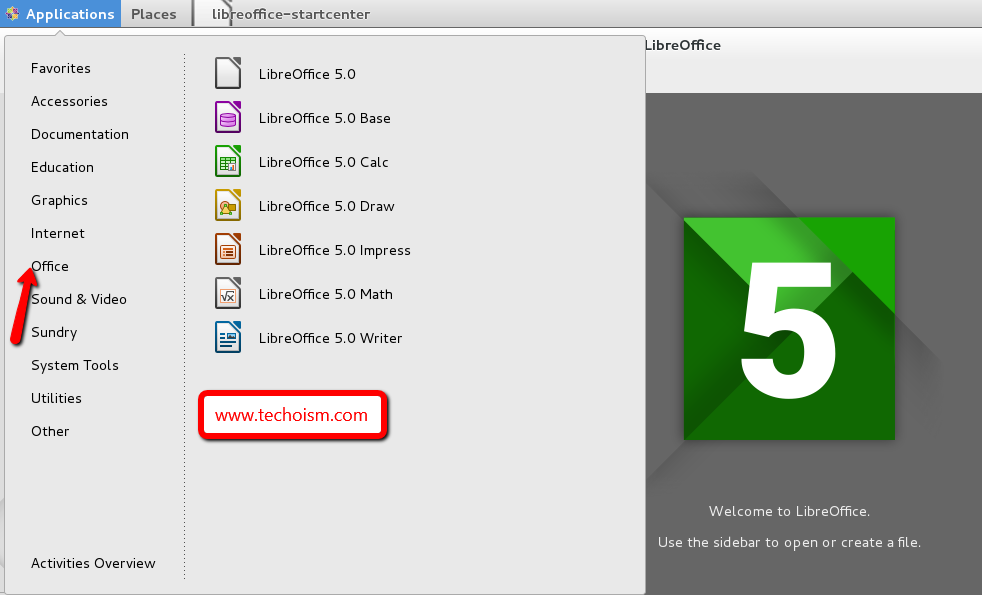
Task: Show the Utilities category
Action: [x=56, y=398]
